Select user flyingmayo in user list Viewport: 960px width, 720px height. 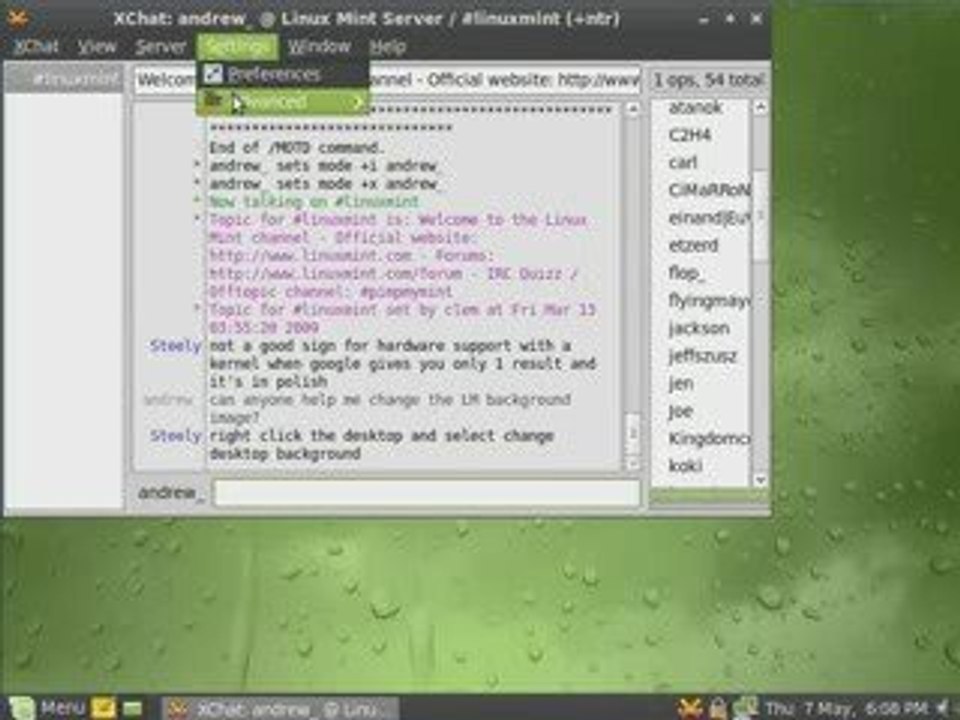(x=709, y=301)
